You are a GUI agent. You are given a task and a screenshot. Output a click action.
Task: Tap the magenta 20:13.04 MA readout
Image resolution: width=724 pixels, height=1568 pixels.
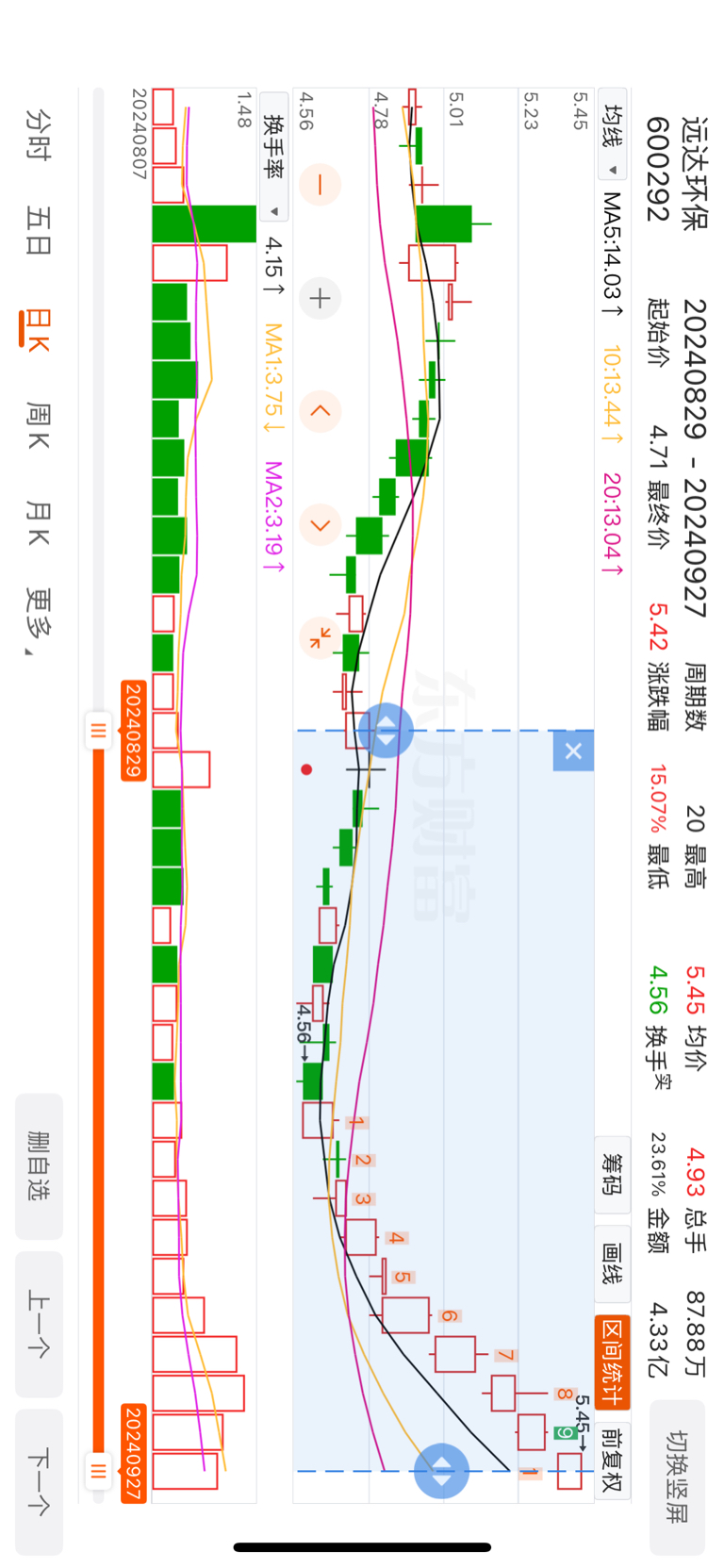[x=612, y=524]
